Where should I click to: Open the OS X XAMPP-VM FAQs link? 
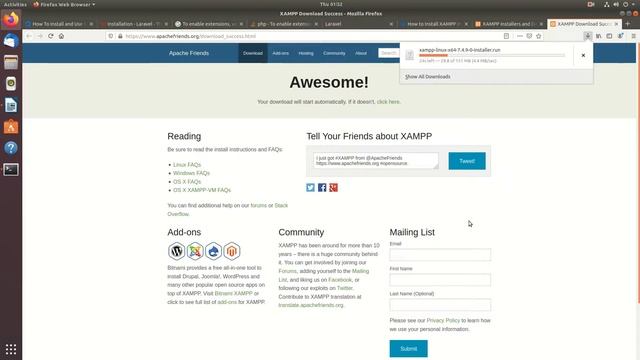click(x=202, y=190)
